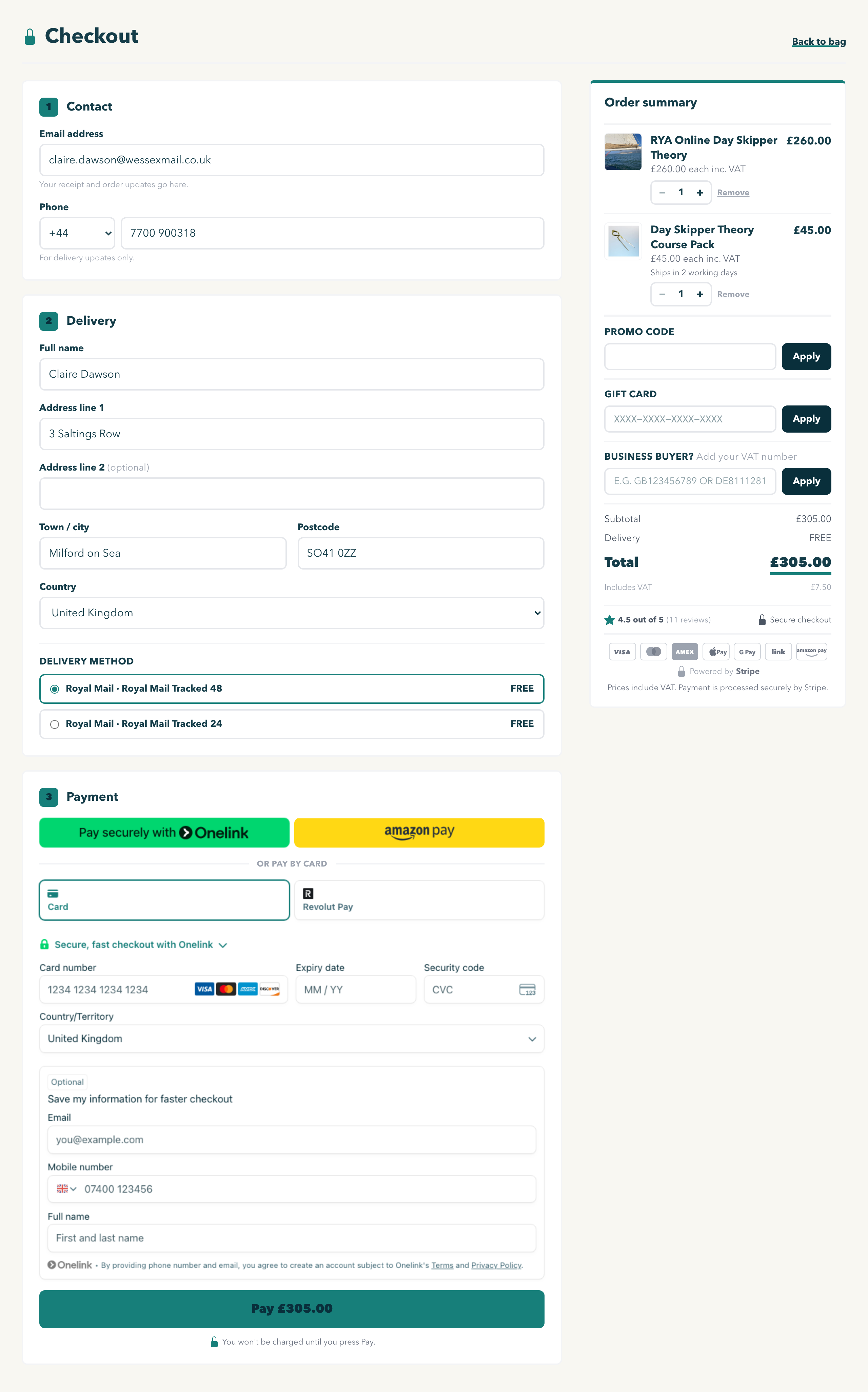Click the Back to bag link
The width and height of the screenshot is (868, 1392).
coord(818,42)
